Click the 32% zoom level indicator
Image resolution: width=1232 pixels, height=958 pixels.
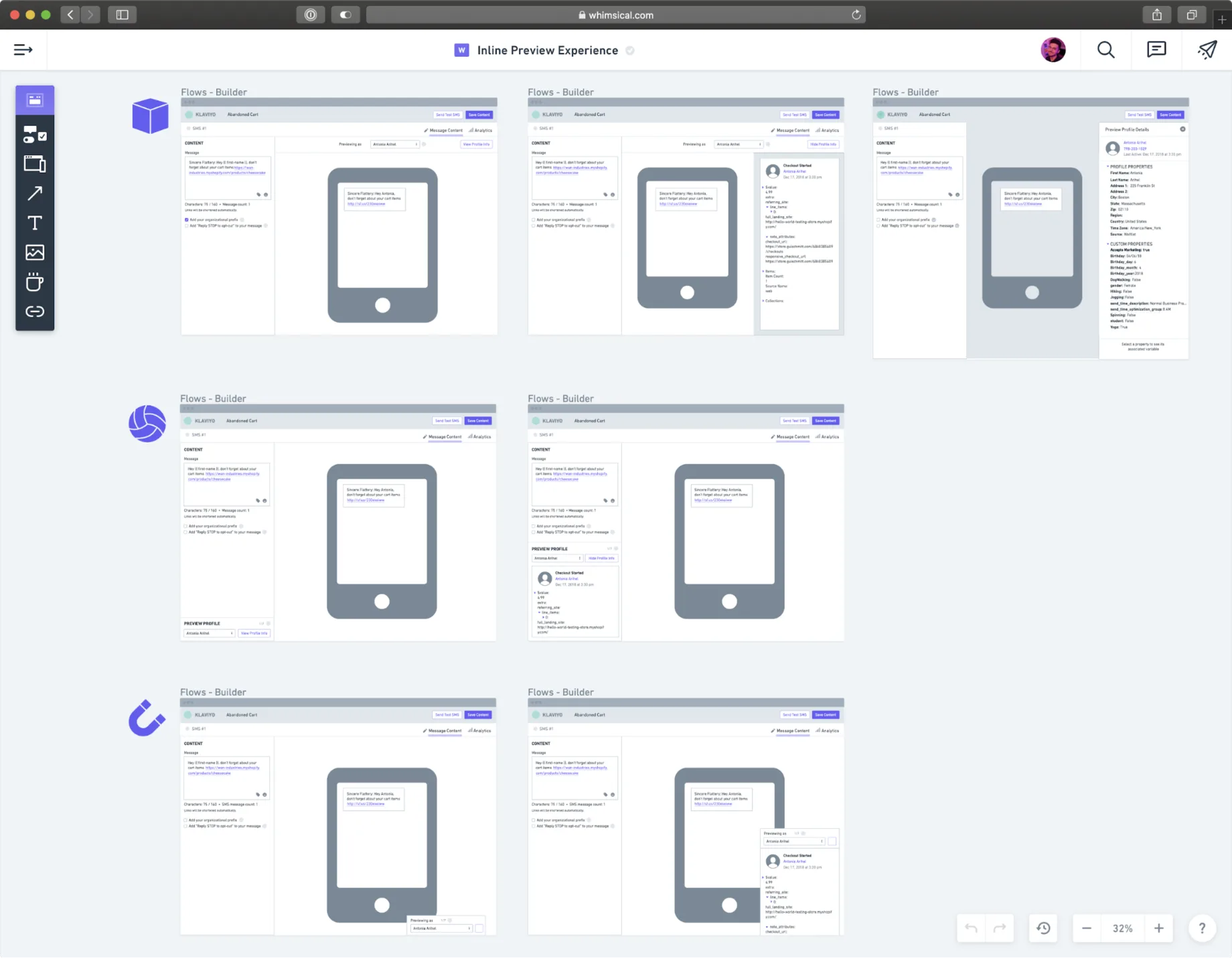point(1123,929)
